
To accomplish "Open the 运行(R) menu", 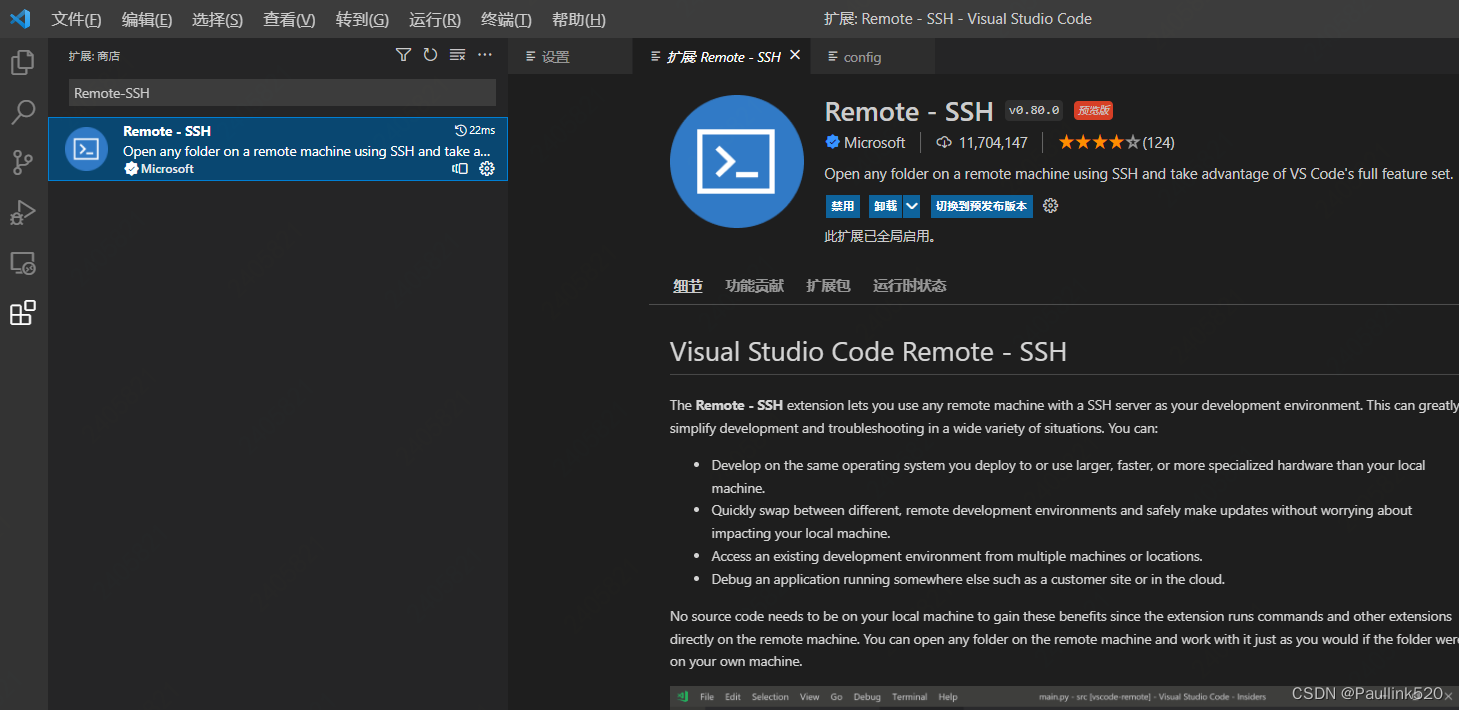I will coord(435,20).
